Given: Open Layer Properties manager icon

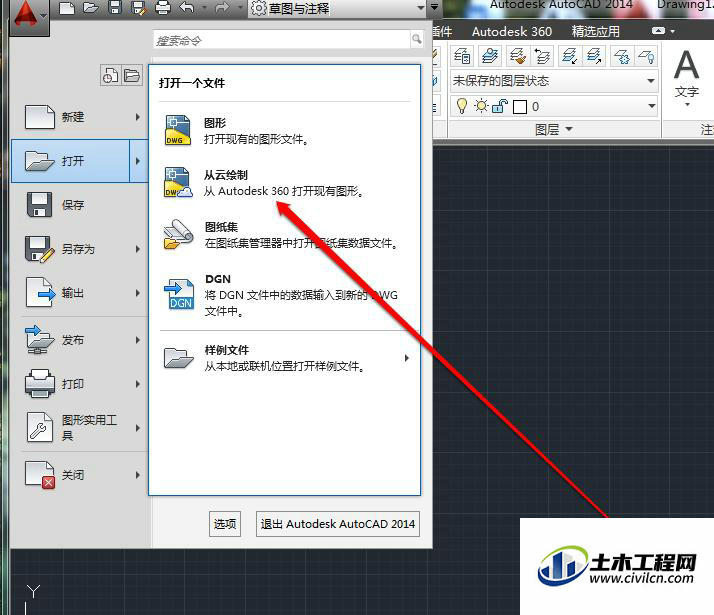Looking at the screenshot, I should point(463,56).
